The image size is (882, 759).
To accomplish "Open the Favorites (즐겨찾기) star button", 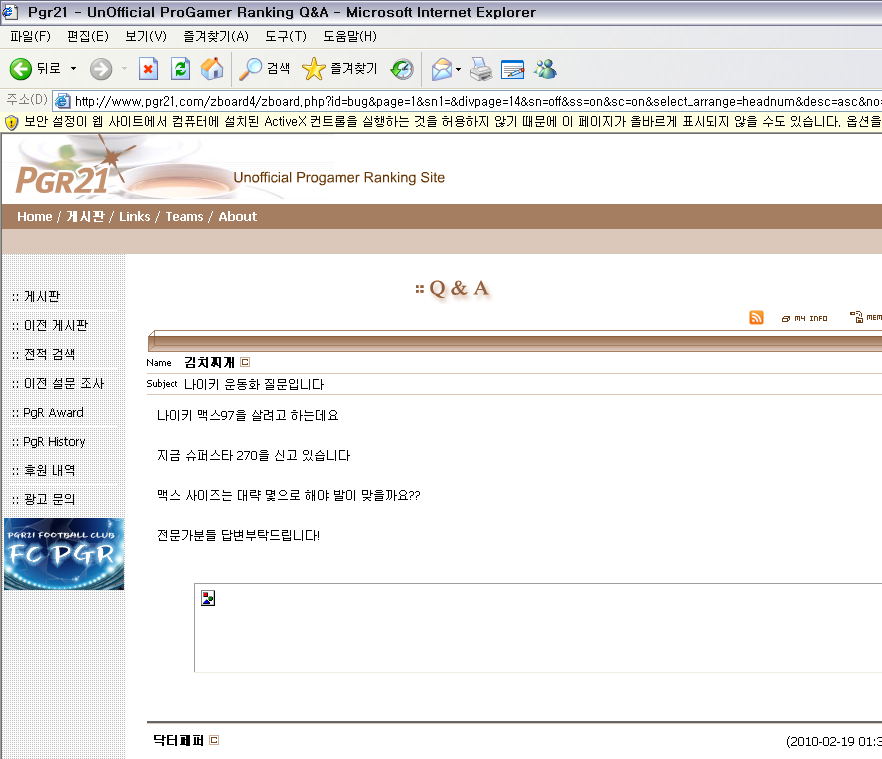I will click(339, 69).
